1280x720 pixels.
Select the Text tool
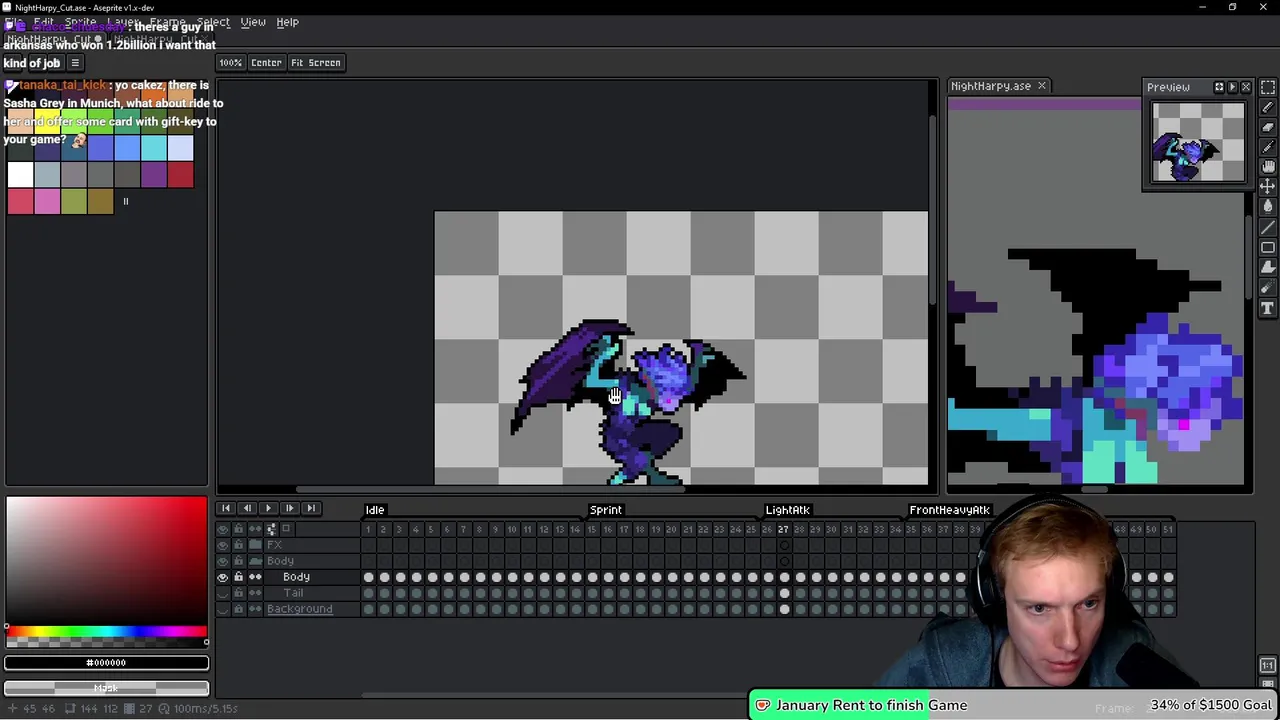(x=1268, y=309)
